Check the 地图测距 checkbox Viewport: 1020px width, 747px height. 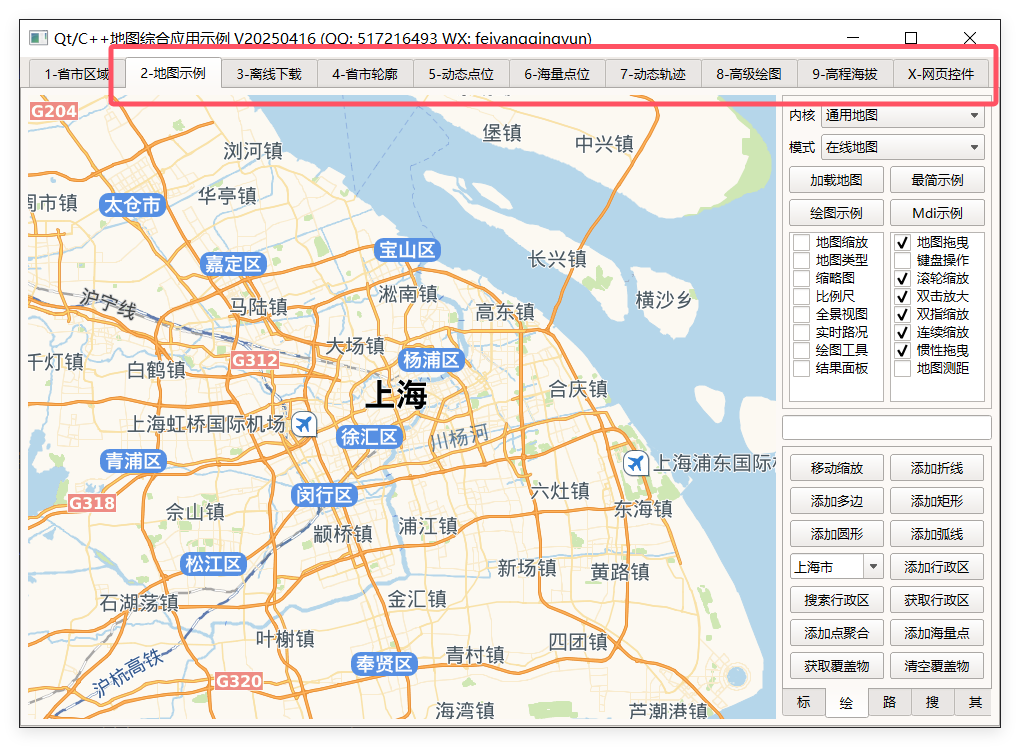point(902,368)
